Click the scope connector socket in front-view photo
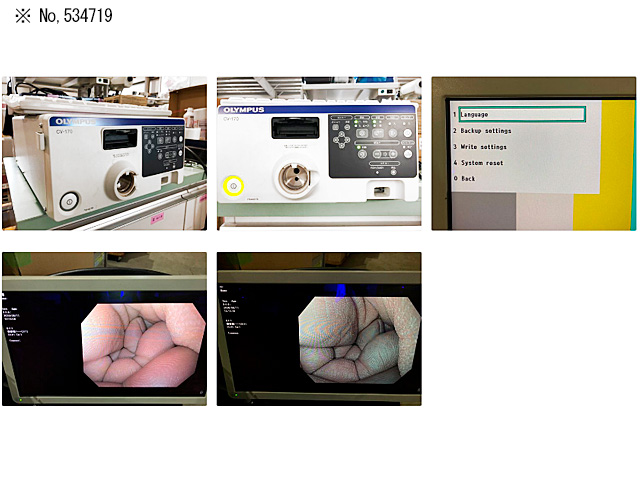The width and height of the screenshot is (640, 480). coord(294,177)
